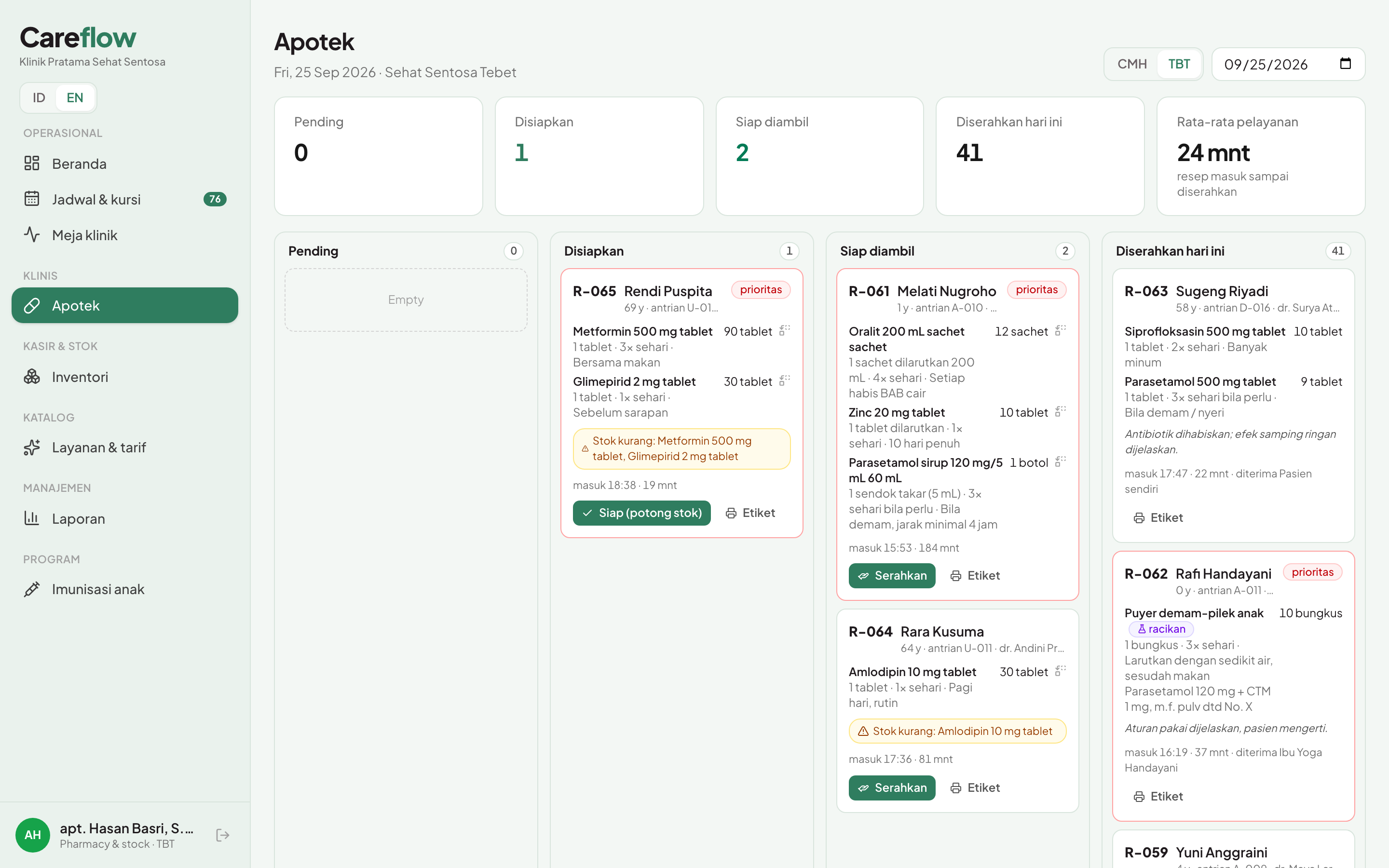1389x868 pixels.
Task: Print Etiket for R-062 Rafi Handayani
Action: coord(1158,796)
